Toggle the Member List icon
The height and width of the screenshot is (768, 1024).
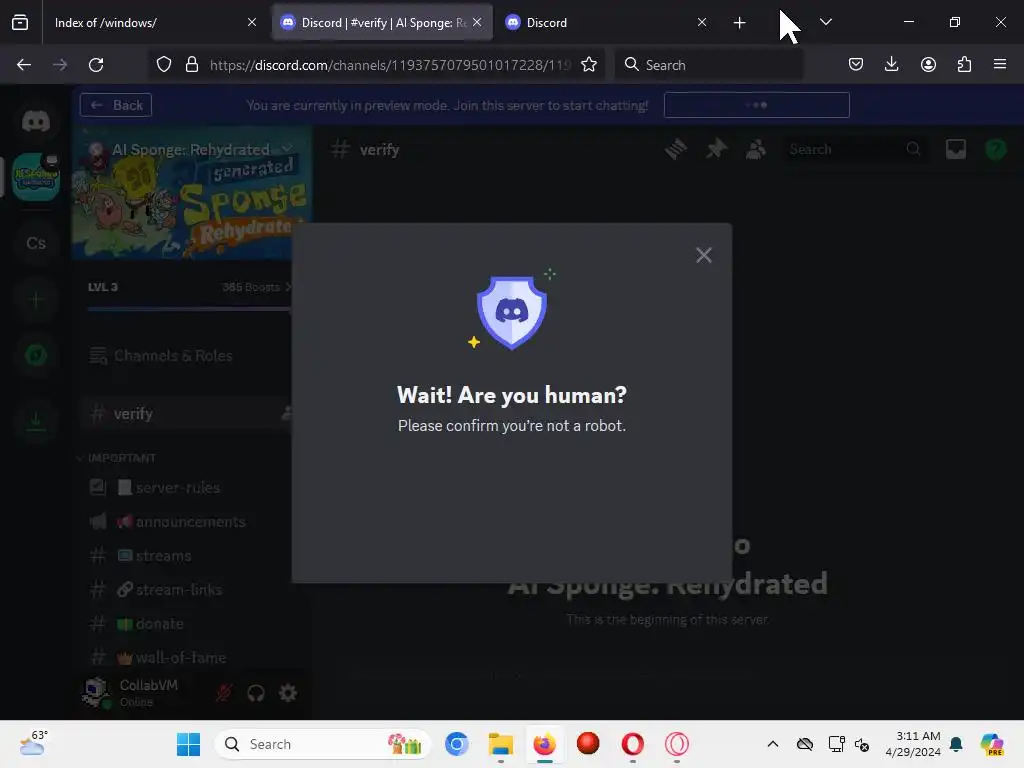(x=756, y=150)
